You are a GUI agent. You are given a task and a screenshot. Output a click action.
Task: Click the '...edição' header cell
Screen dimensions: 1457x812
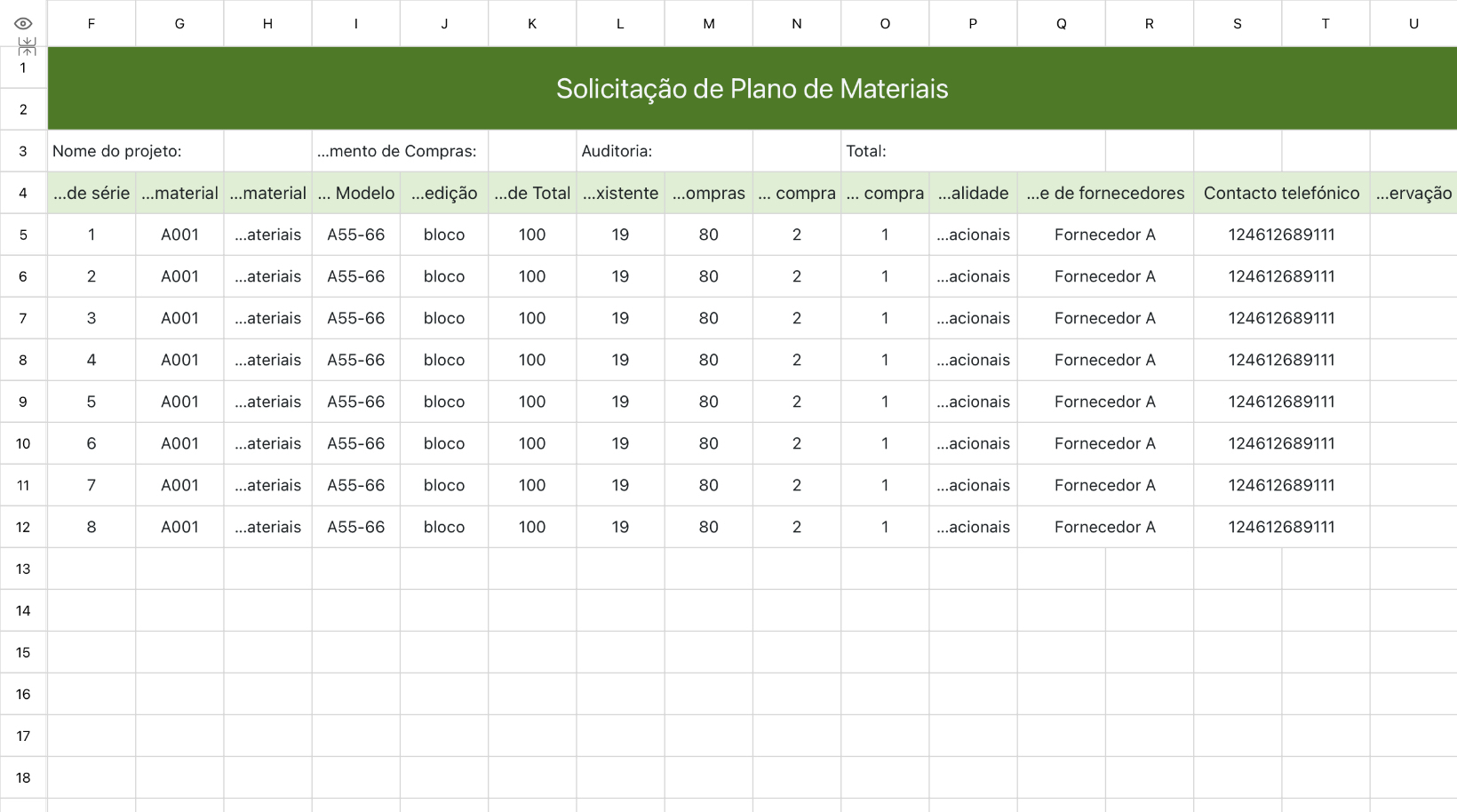[444, 193]
